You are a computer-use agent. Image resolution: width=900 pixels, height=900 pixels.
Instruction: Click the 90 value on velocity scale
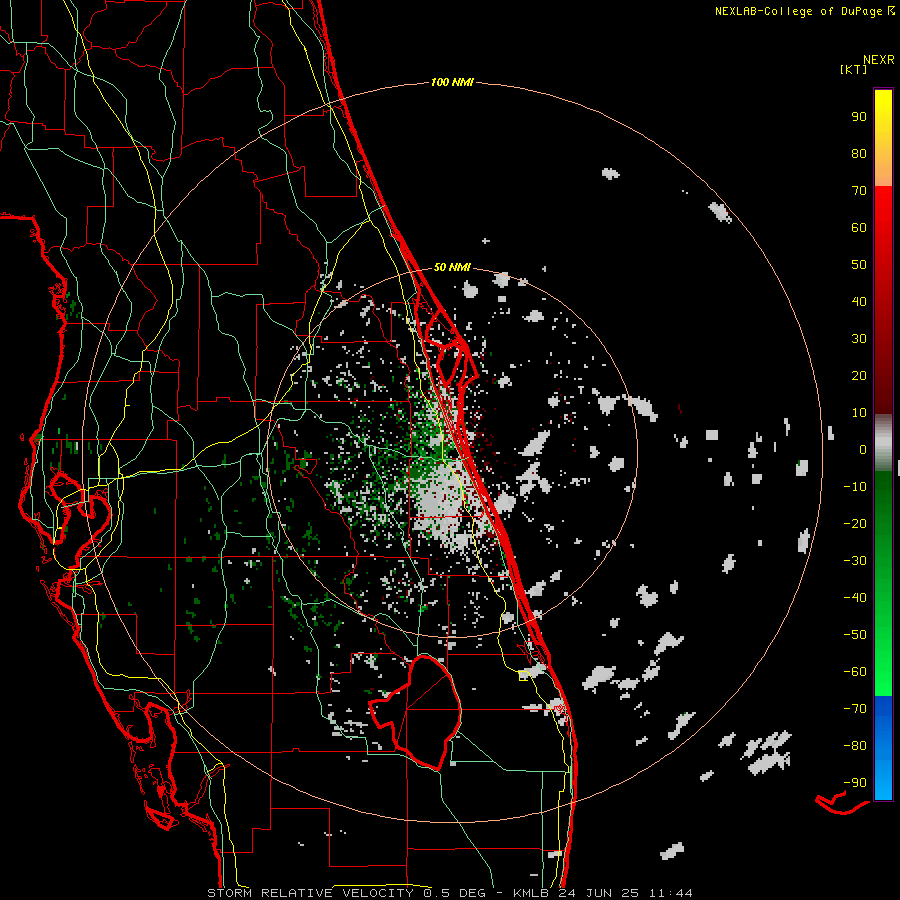click(859, 117)
